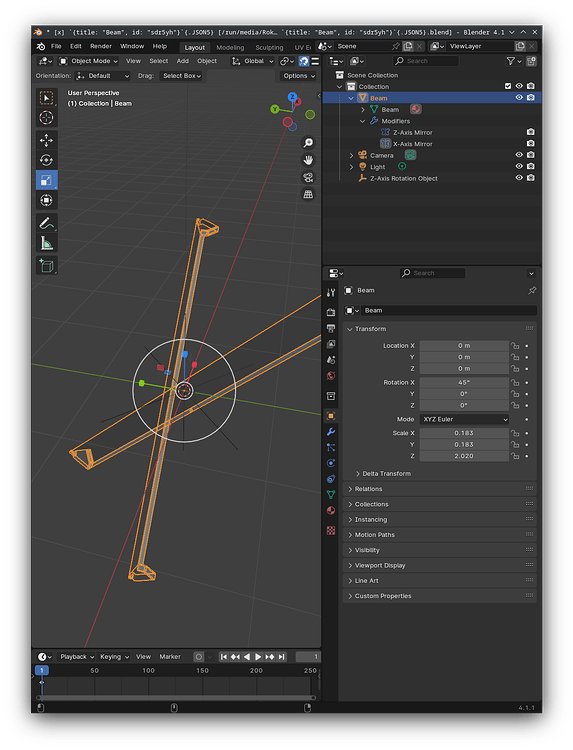Open the Render menu
This screenshot has height=750, width=573.
[101, 46]
